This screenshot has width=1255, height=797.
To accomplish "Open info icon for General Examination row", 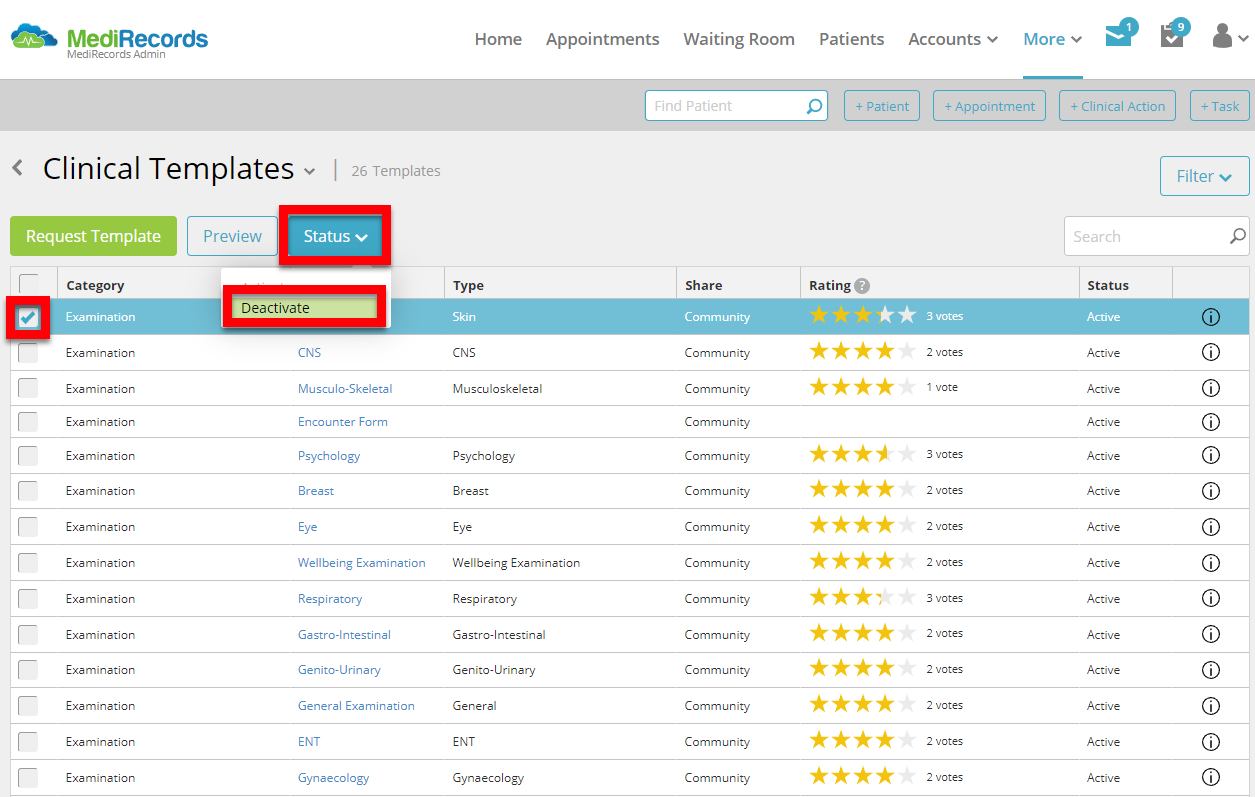I will coord(1210,706).
